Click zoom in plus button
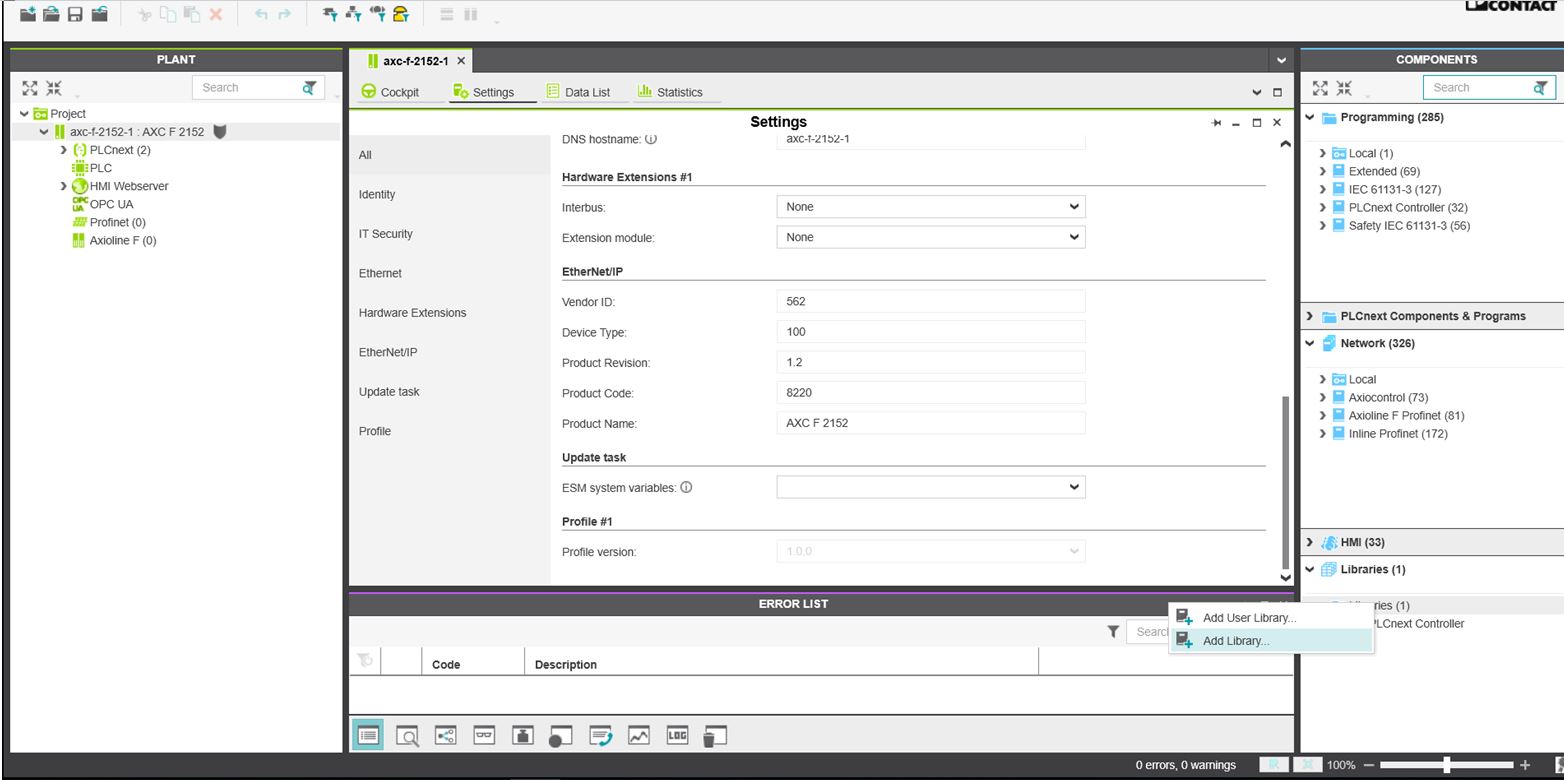The image size is (1564, 780). (x=1525, y=765)
